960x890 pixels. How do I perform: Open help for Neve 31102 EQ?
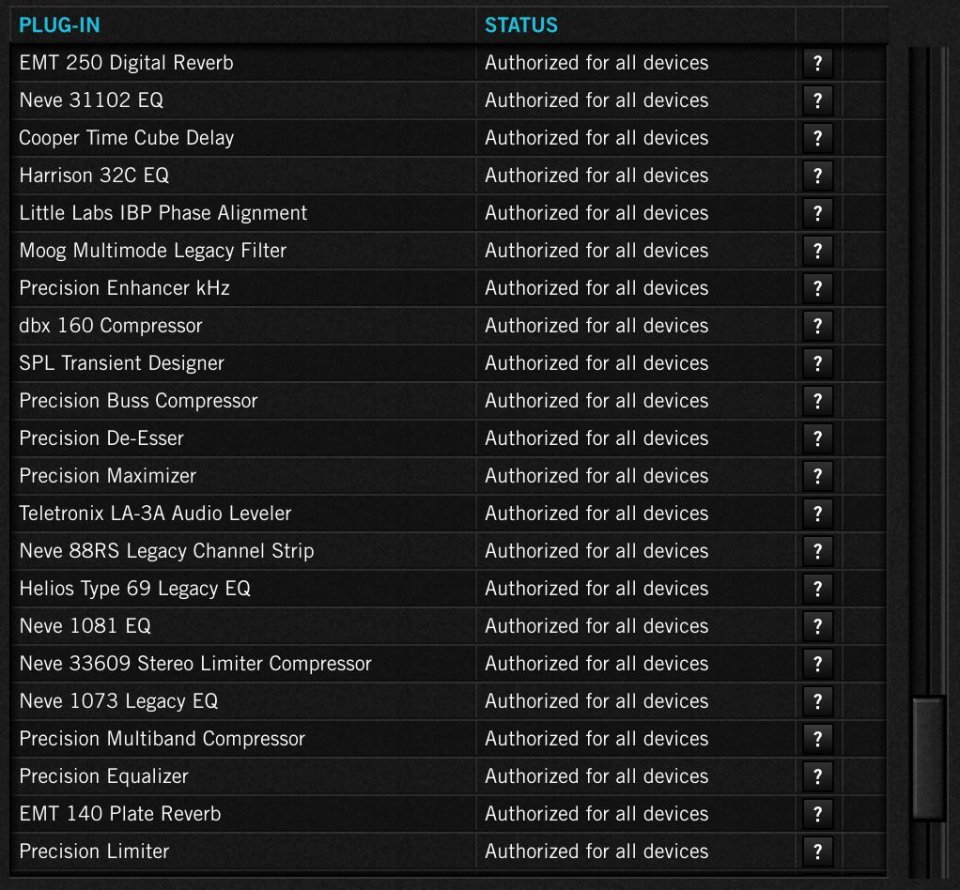pos(817,100)
